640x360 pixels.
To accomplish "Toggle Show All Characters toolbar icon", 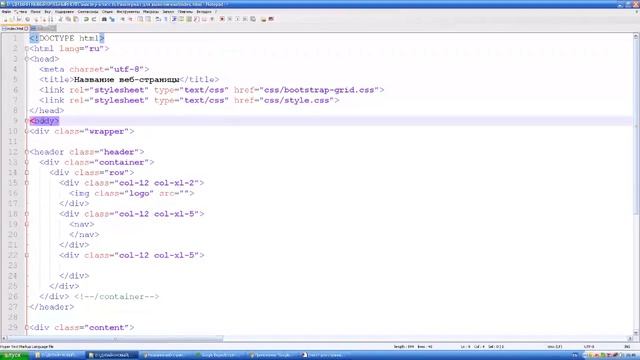I will 165,19.
